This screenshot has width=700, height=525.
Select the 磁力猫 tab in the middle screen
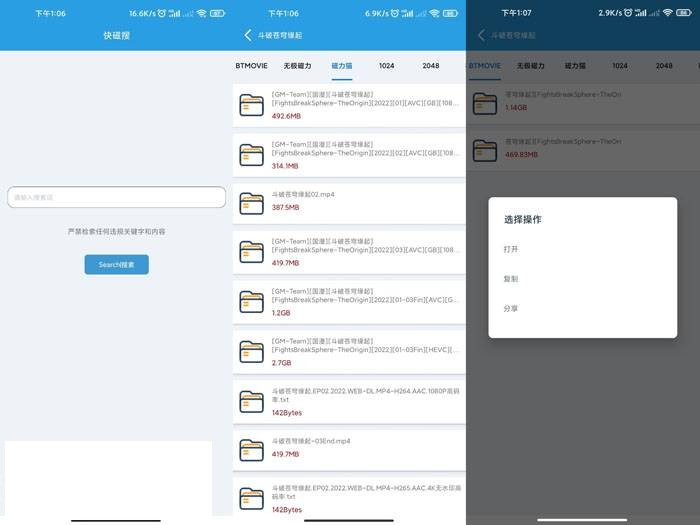(342, 66)
